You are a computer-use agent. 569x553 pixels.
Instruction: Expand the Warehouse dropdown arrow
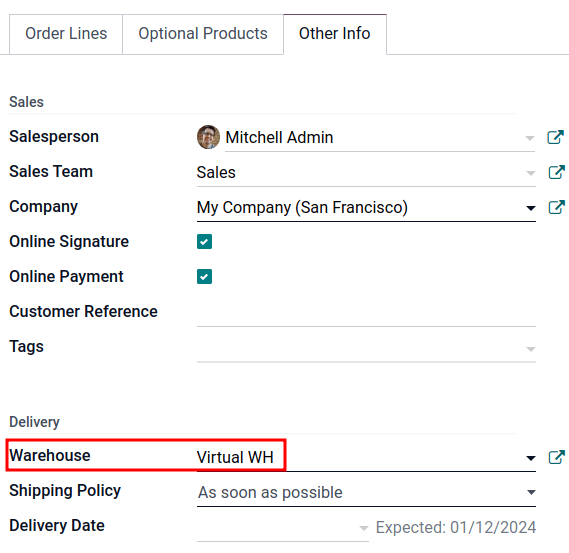tap(531, 458)
